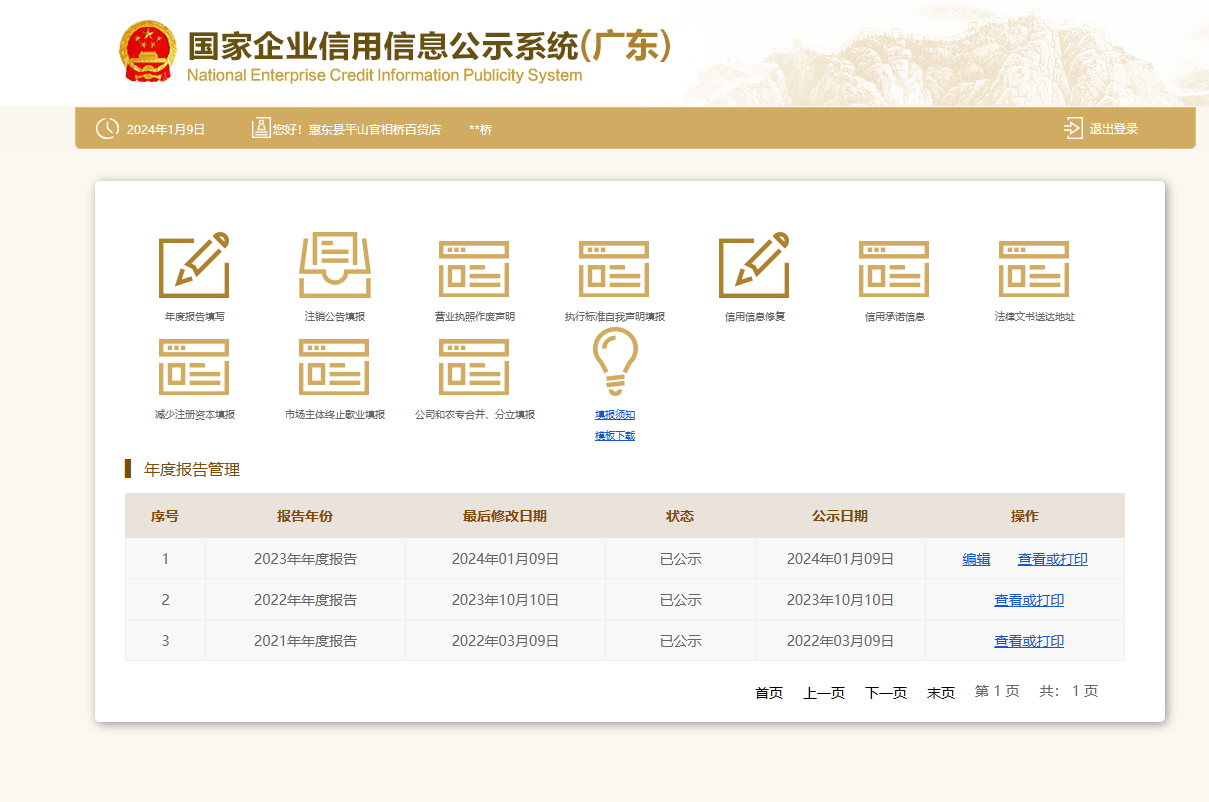Select the 2022年年度报告 cell

(x=305, y=600)
